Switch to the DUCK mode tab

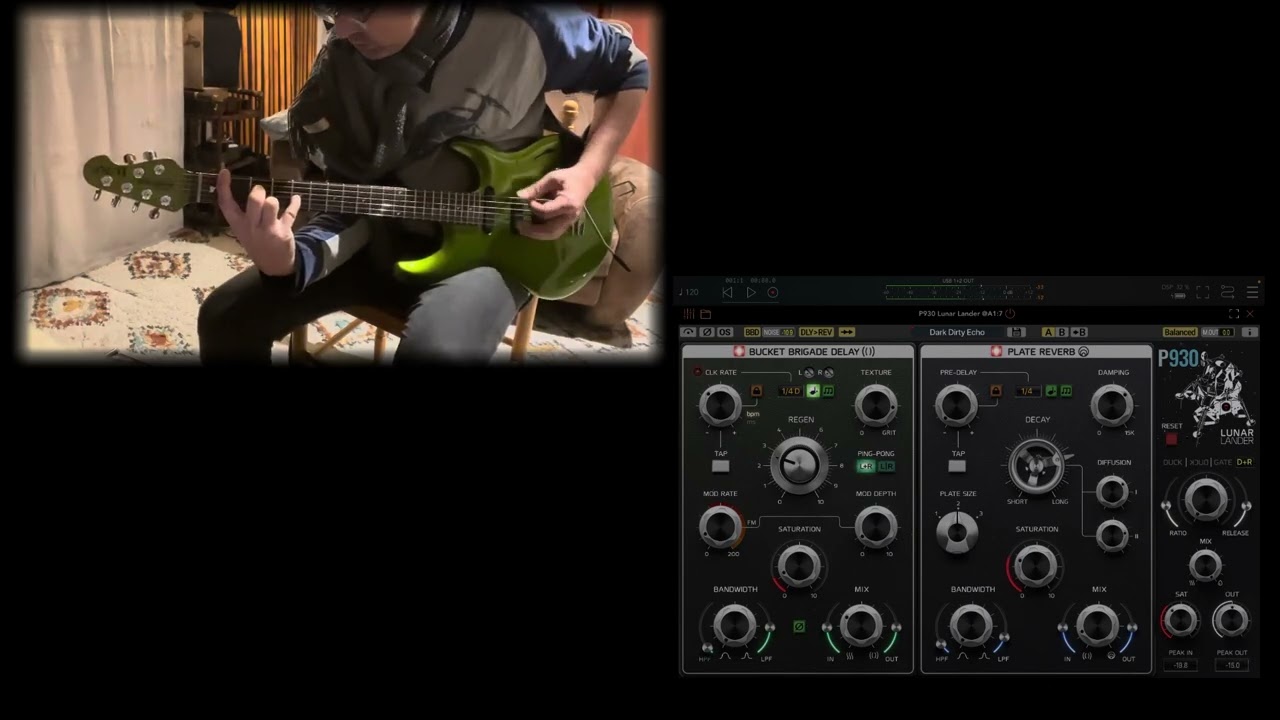click(x=1172, y=462)
